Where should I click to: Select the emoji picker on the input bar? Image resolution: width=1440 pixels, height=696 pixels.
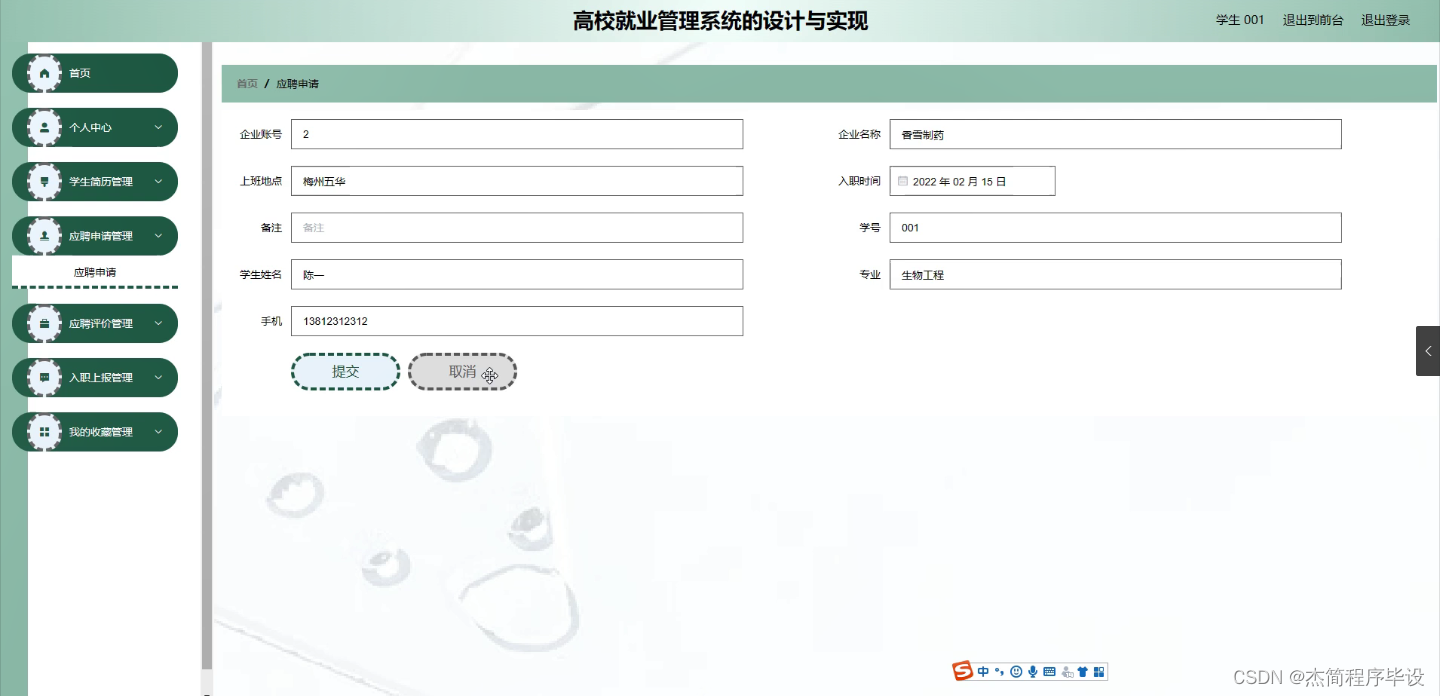click(1016, 671)
